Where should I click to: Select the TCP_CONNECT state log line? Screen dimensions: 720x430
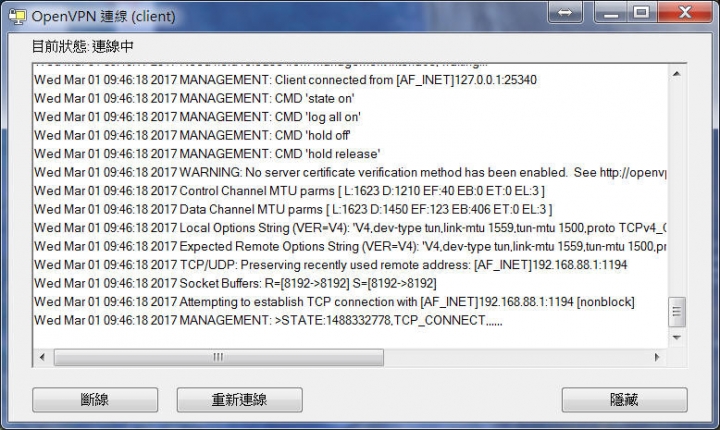[268, 321]
